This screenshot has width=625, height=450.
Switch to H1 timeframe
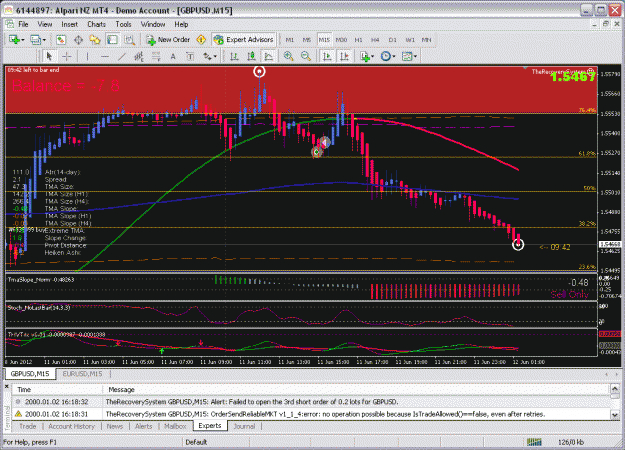coord(358,40)
